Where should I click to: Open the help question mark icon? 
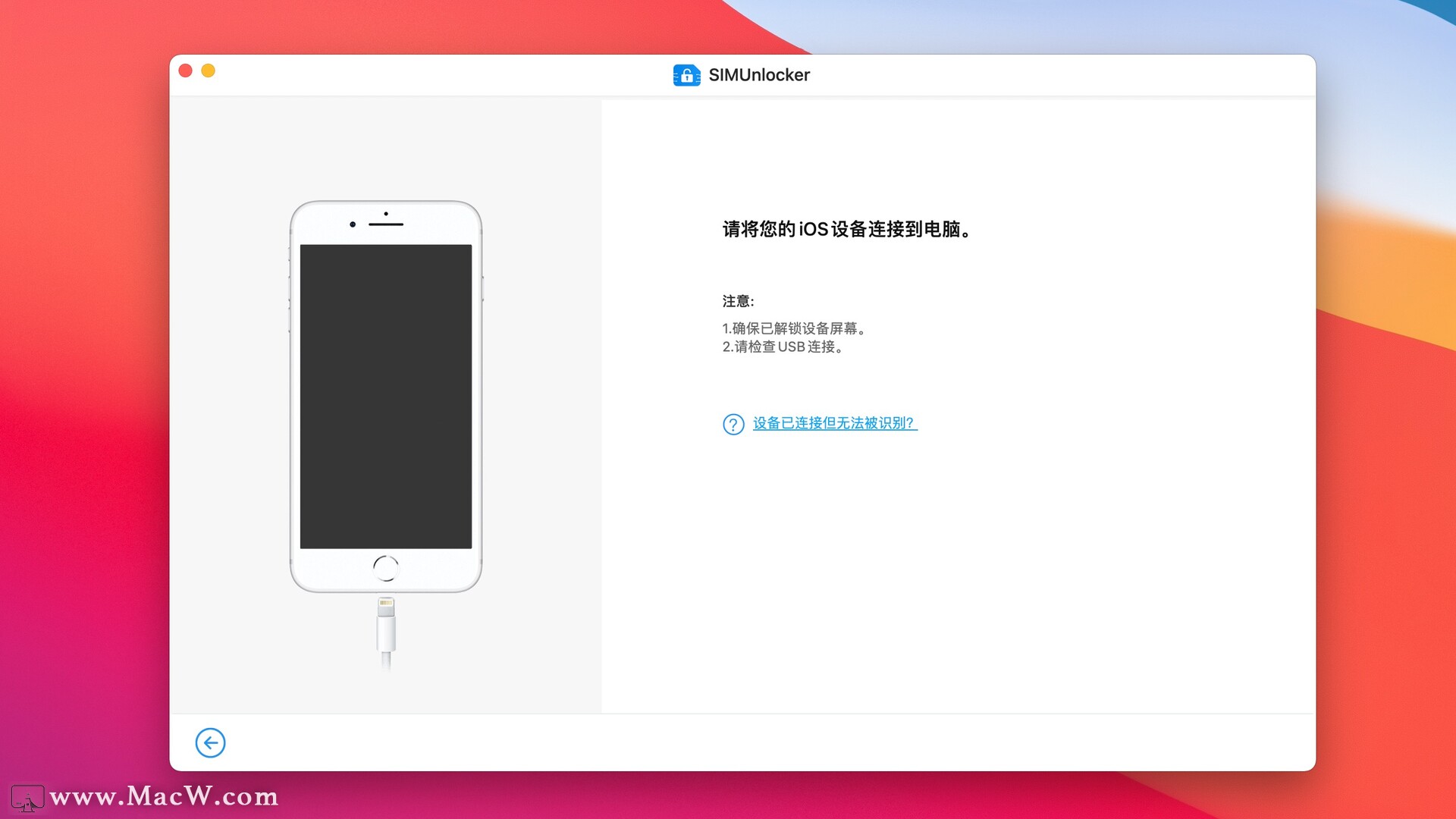[x=733, y=424]
